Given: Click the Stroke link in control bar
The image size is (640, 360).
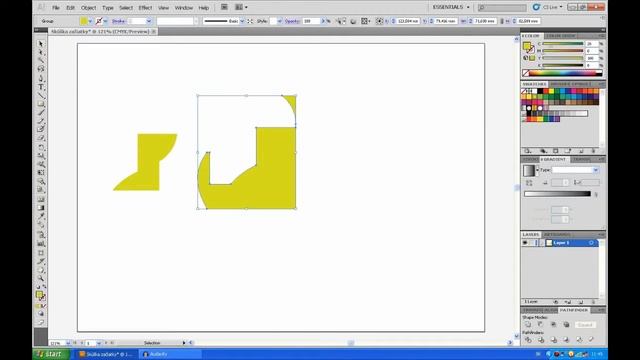Looking at the screenshot, I should [119, 21].
